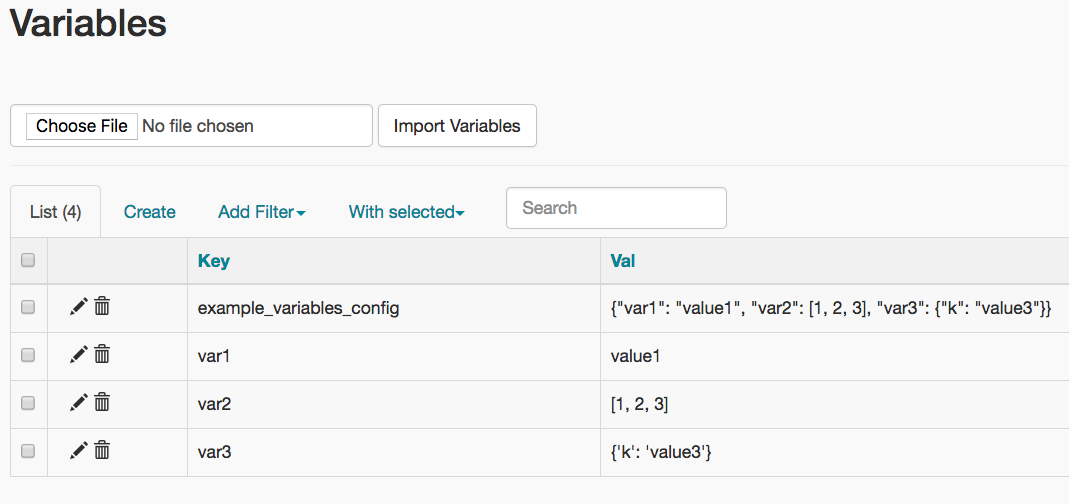Tick the checkbox next to var3
This screenshot has width=1069, height=504.
click(x=28, y=451)
